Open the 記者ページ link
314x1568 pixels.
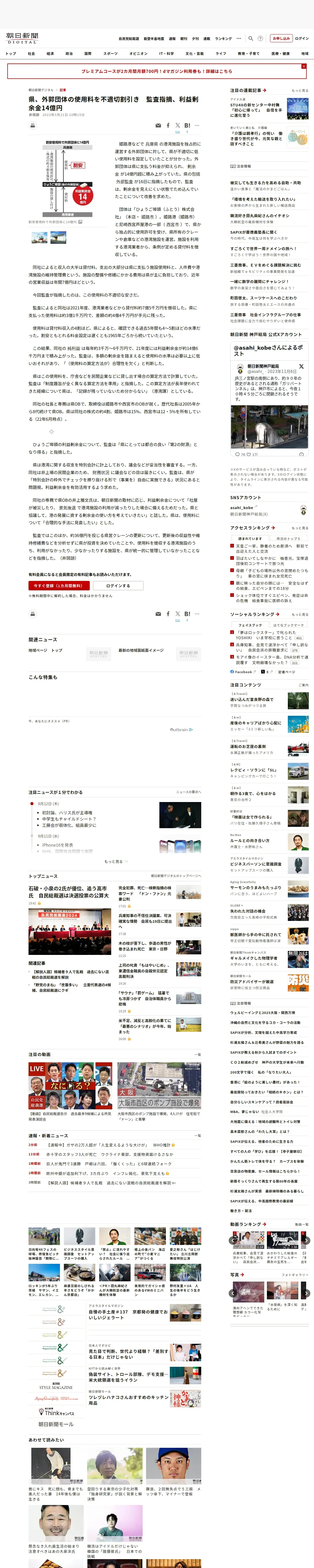(x=287, y=672)
